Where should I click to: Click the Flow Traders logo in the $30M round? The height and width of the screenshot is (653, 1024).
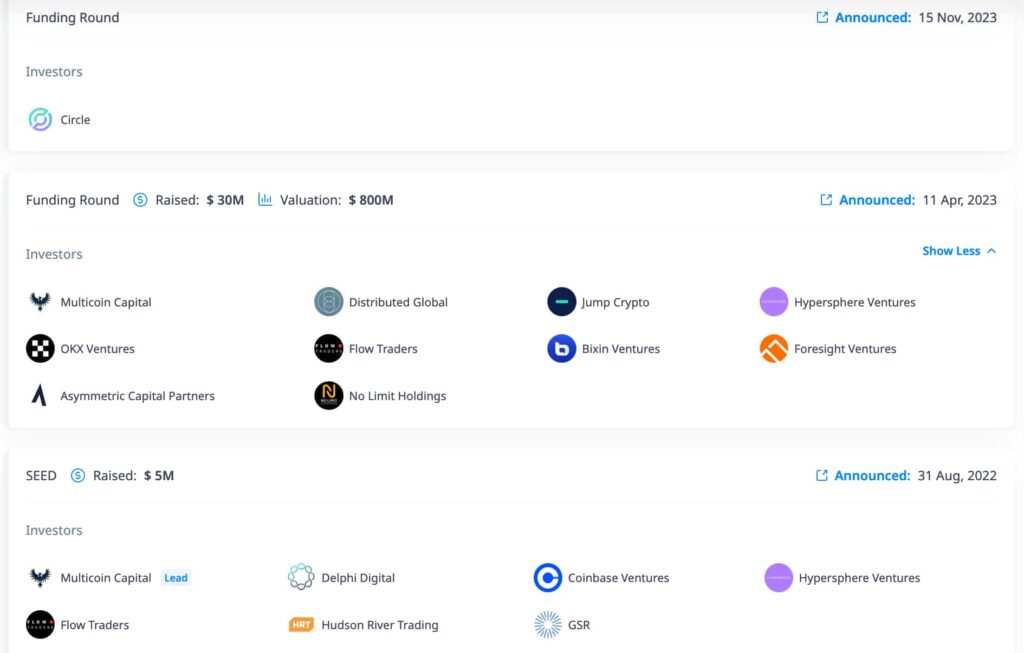point(328,349)
